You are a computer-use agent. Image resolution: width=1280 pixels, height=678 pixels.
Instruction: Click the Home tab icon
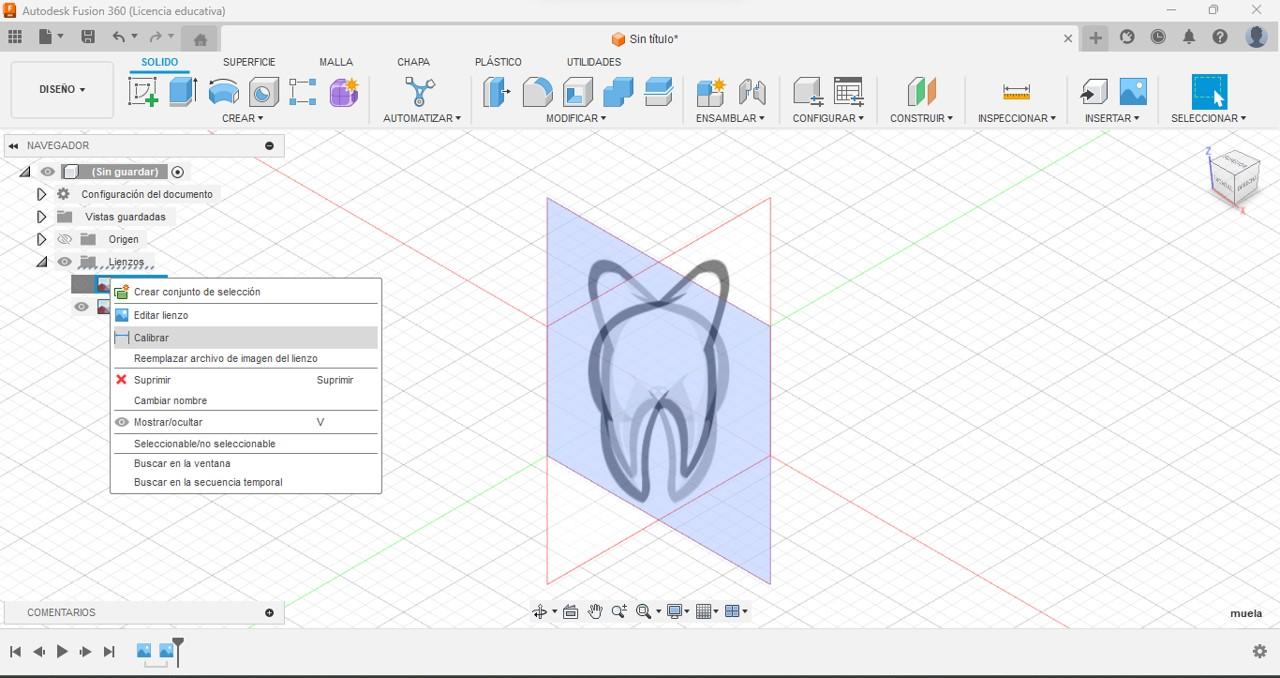coord(200,39)
